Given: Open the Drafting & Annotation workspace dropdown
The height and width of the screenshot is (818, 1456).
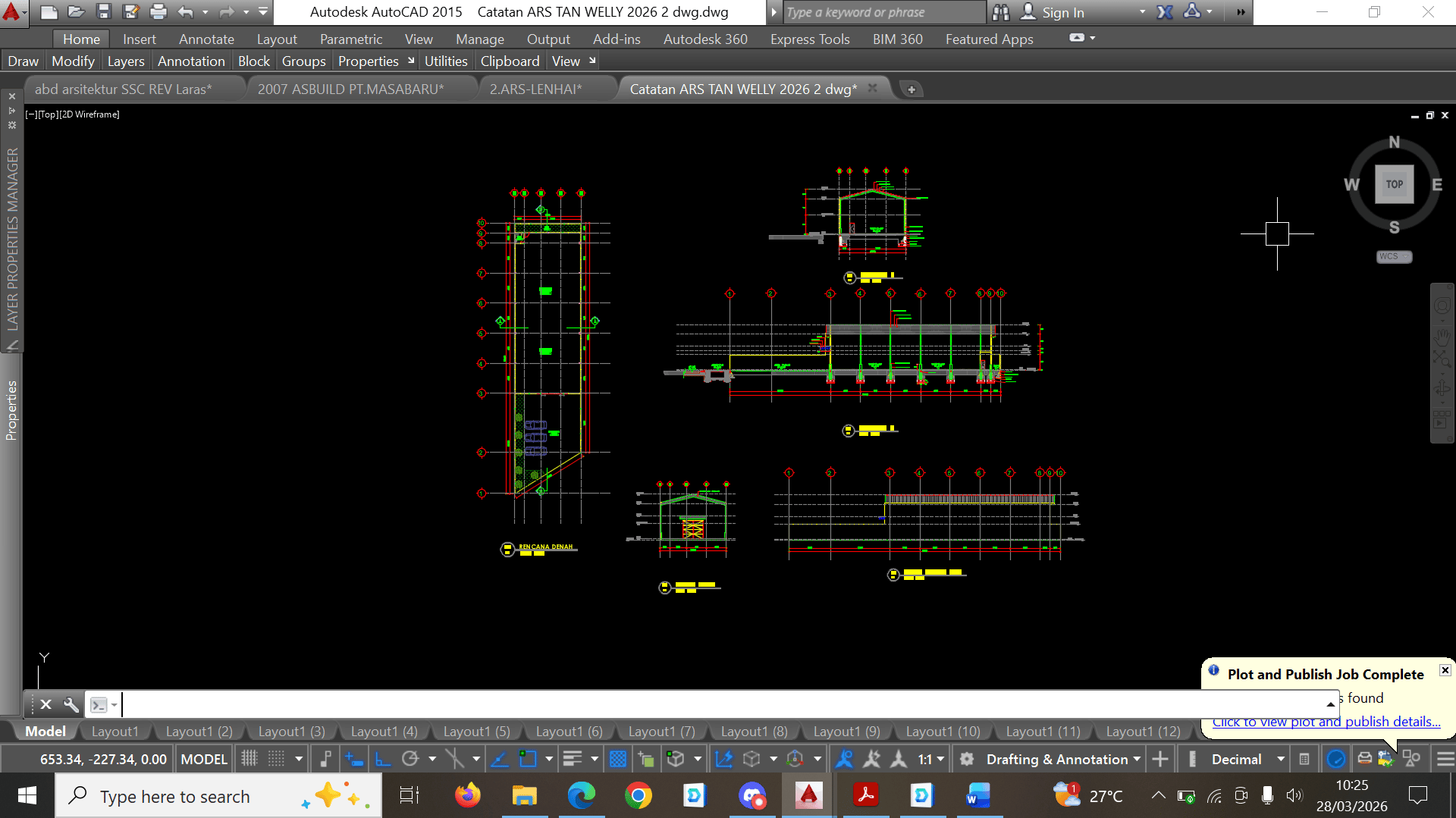Looking at the screenshot, I should click(x=1063, y=759).
